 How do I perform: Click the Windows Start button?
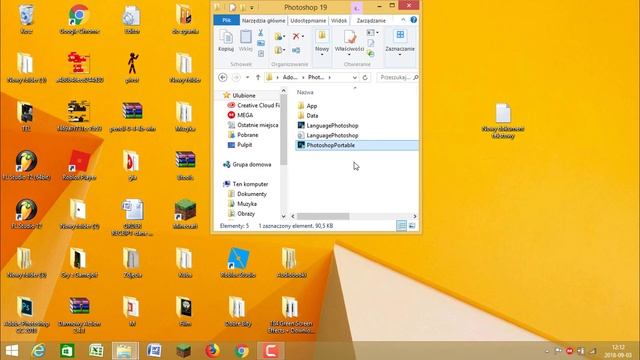(x=12, y=351)
